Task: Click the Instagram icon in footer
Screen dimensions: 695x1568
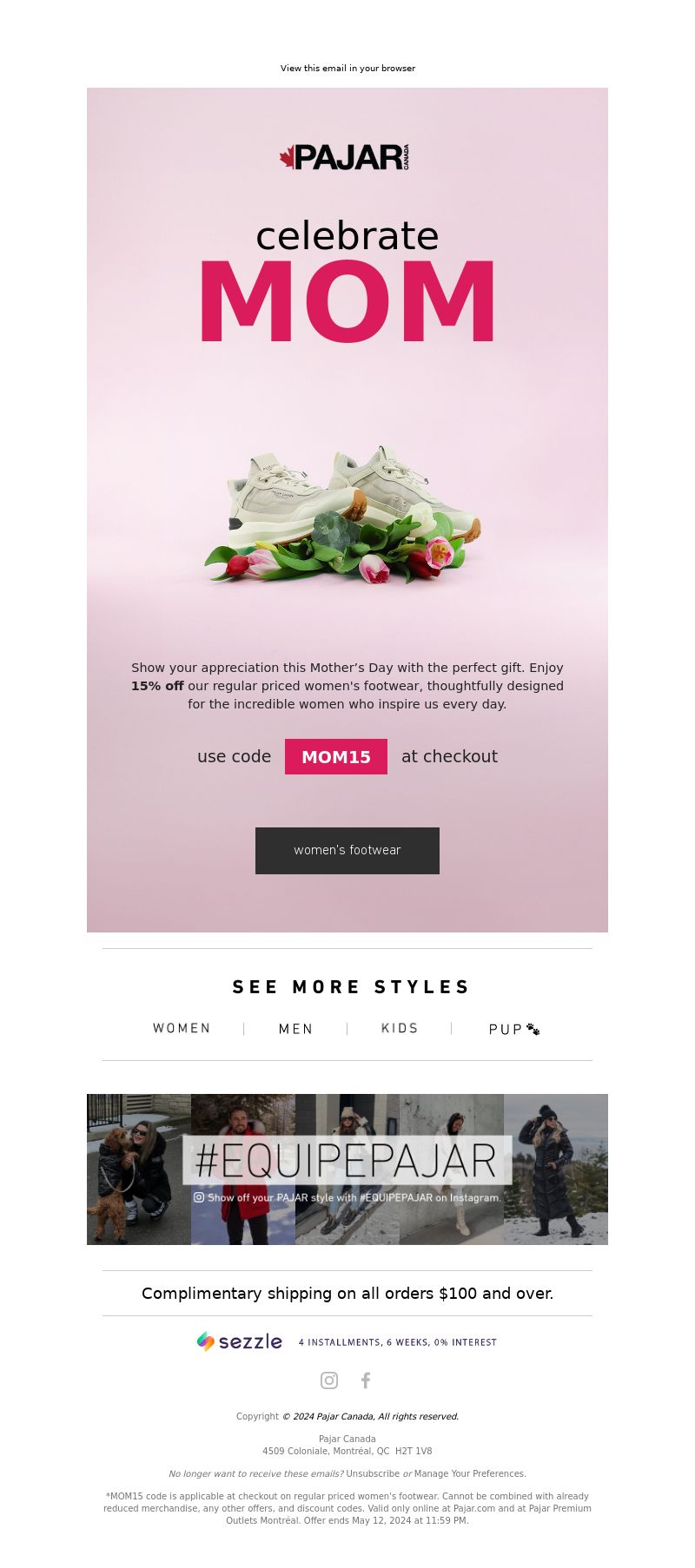Action: click(329, 1380)
